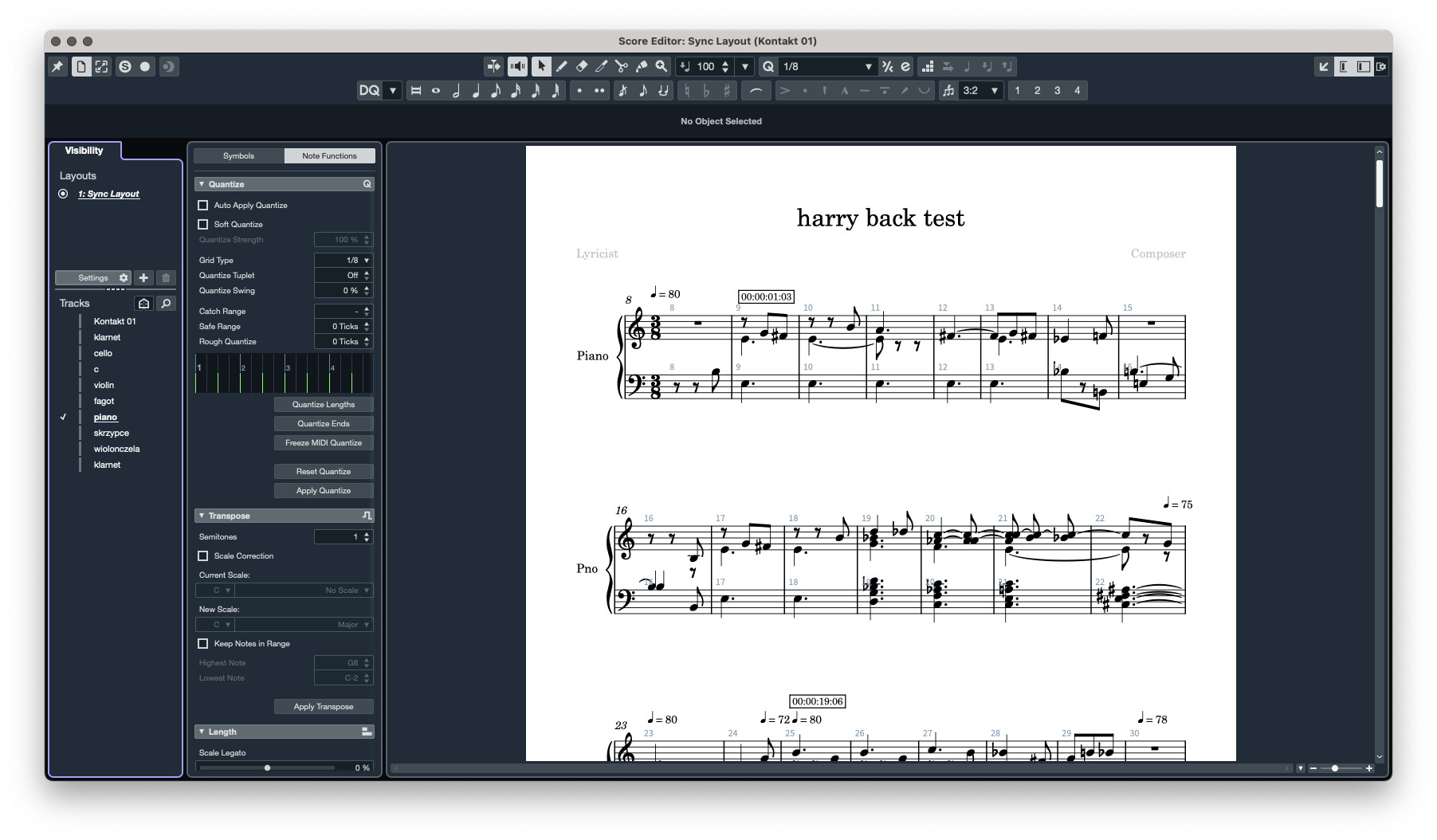Toggle visibility check for piano track
Viewport: 1437px width, 840px height.
coord(63,417)
